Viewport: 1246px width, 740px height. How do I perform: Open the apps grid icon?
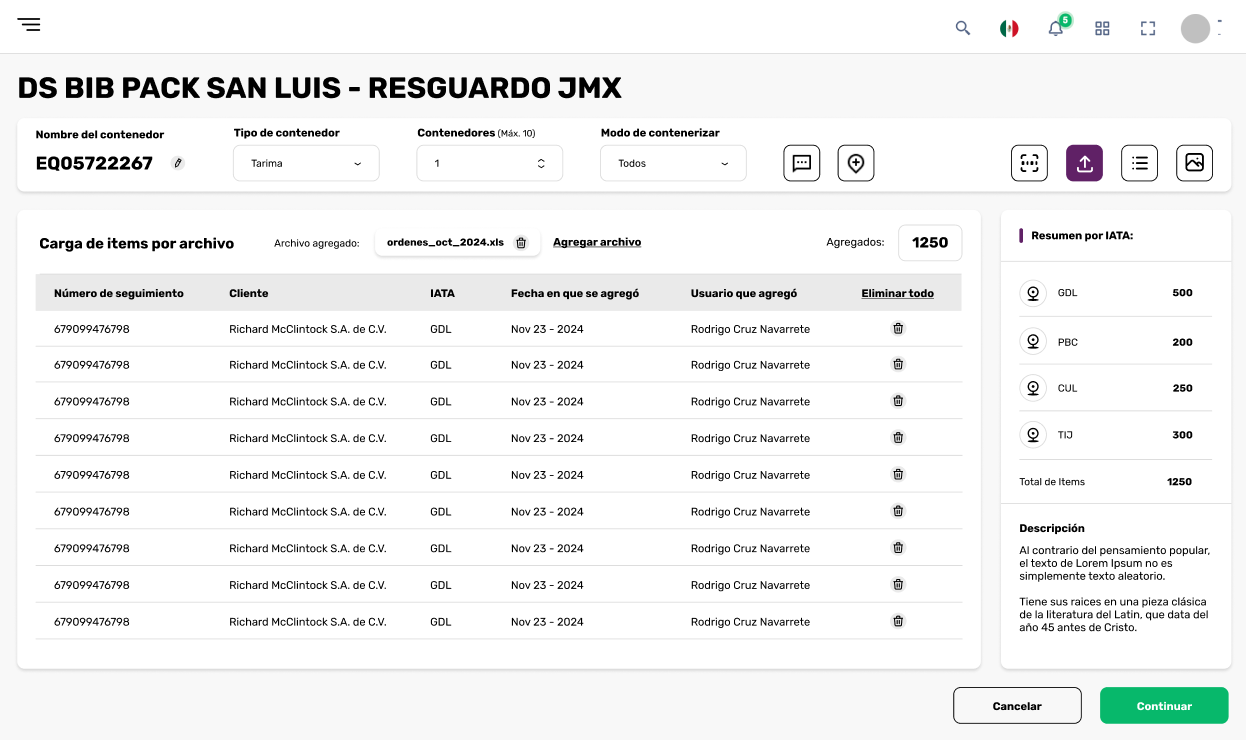[1102, 28]
